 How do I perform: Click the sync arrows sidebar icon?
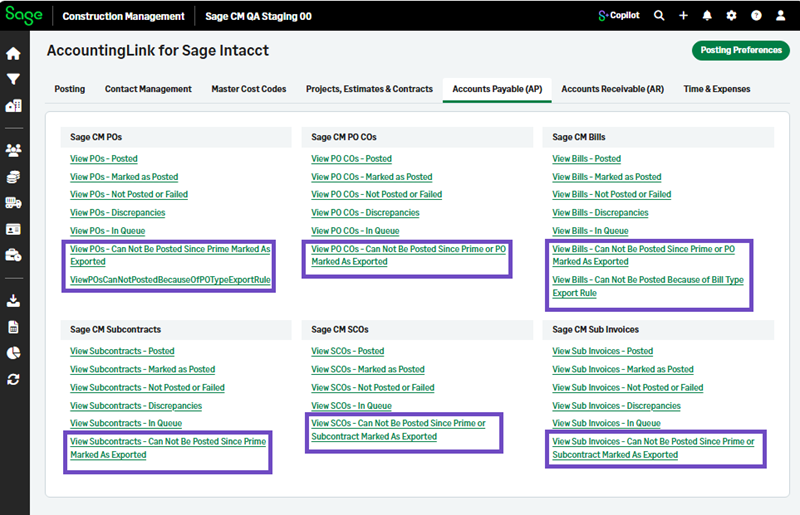(x=13, y=379)
